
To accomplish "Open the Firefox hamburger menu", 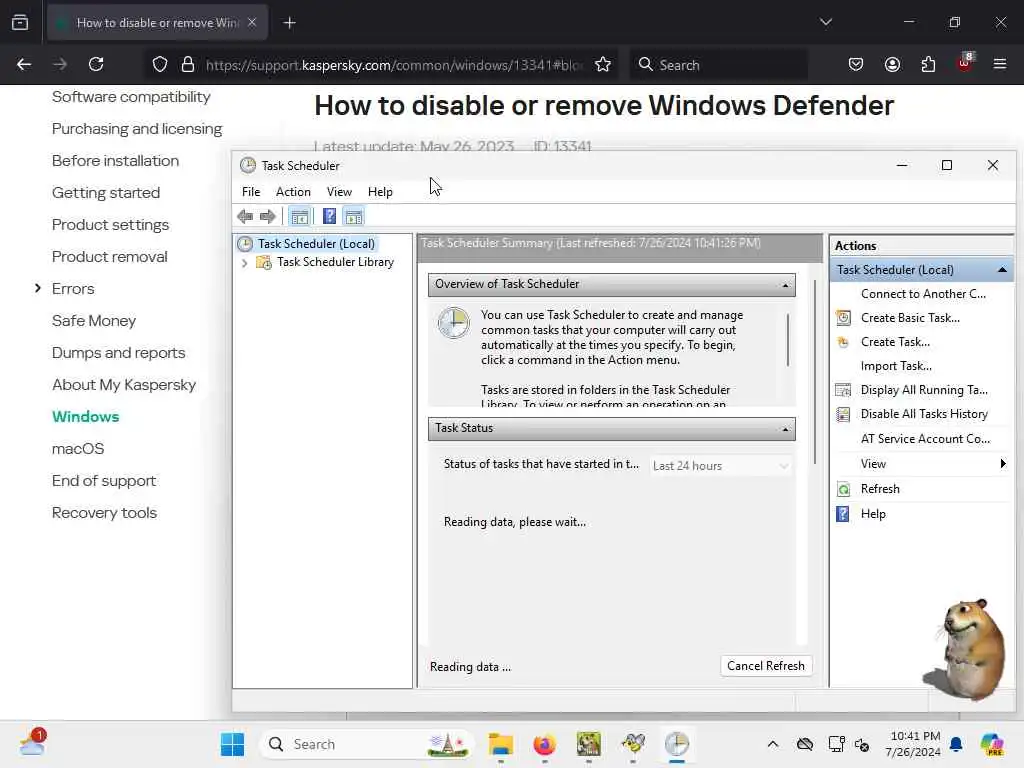I will [1000, 64].
